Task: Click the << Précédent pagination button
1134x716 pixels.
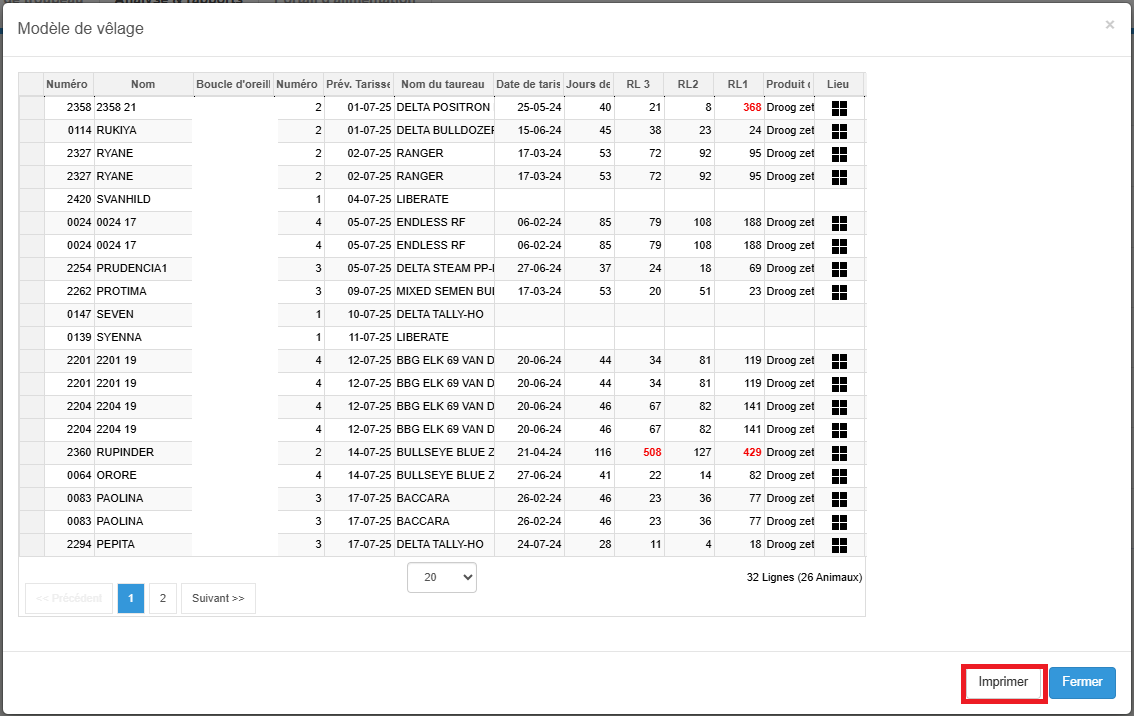Action: click(x=69, y=598)
